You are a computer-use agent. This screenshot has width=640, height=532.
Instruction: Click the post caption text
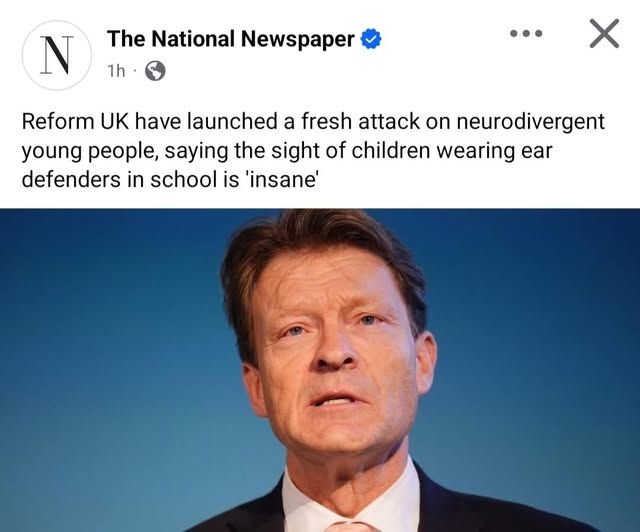tap(313, 150)
